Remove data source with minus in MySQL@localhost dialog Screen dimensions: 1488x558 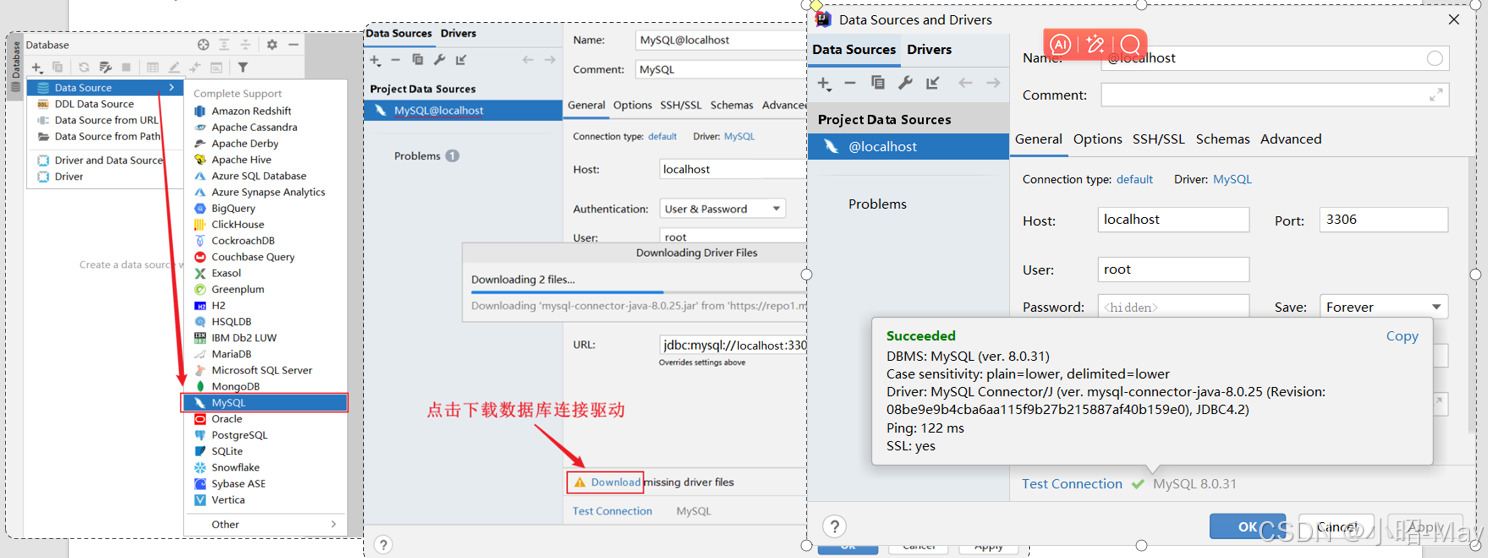point(396,60)
